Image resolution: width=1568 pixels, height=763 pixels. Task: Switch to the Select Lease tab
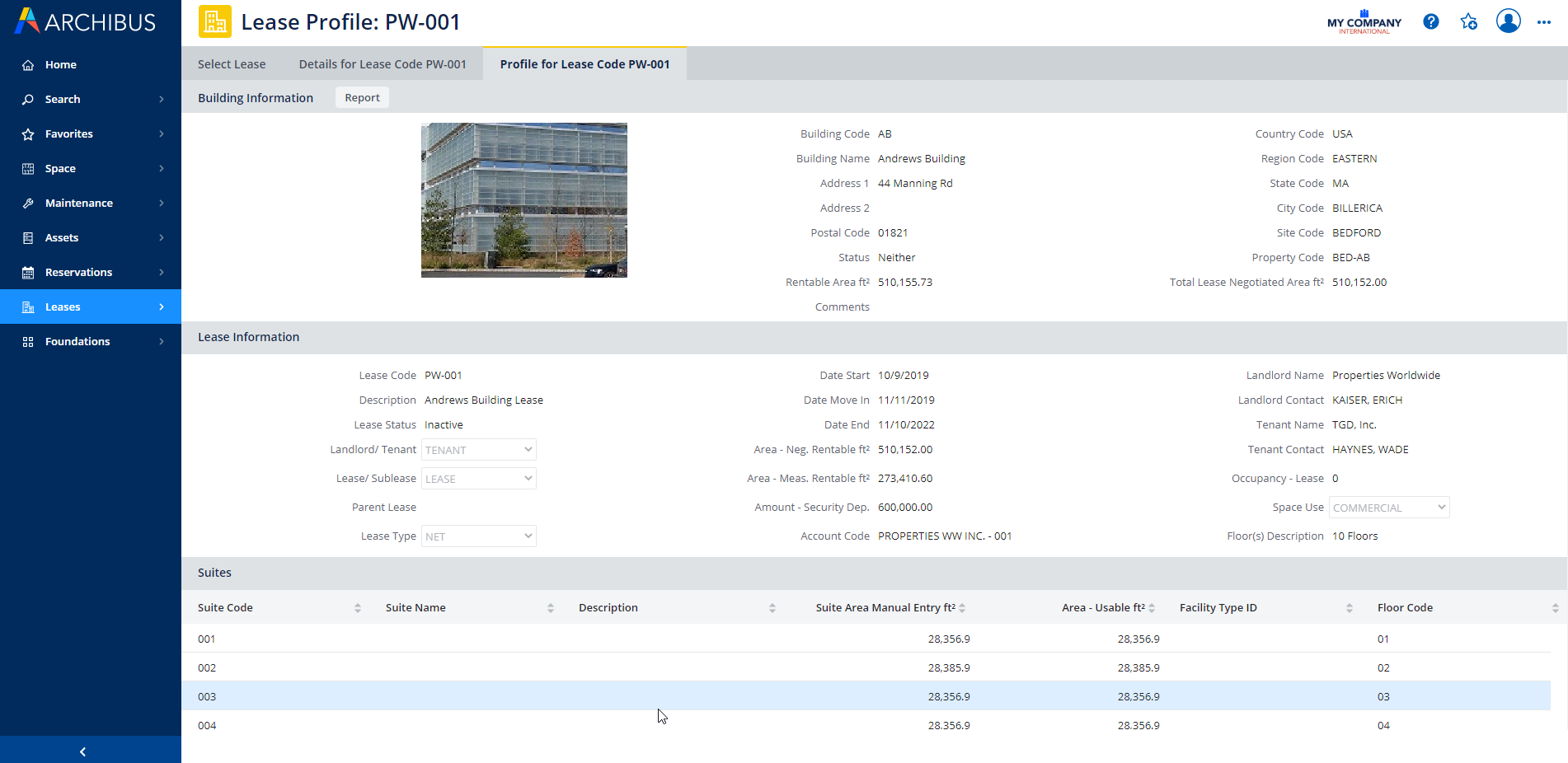pos(232,64)
